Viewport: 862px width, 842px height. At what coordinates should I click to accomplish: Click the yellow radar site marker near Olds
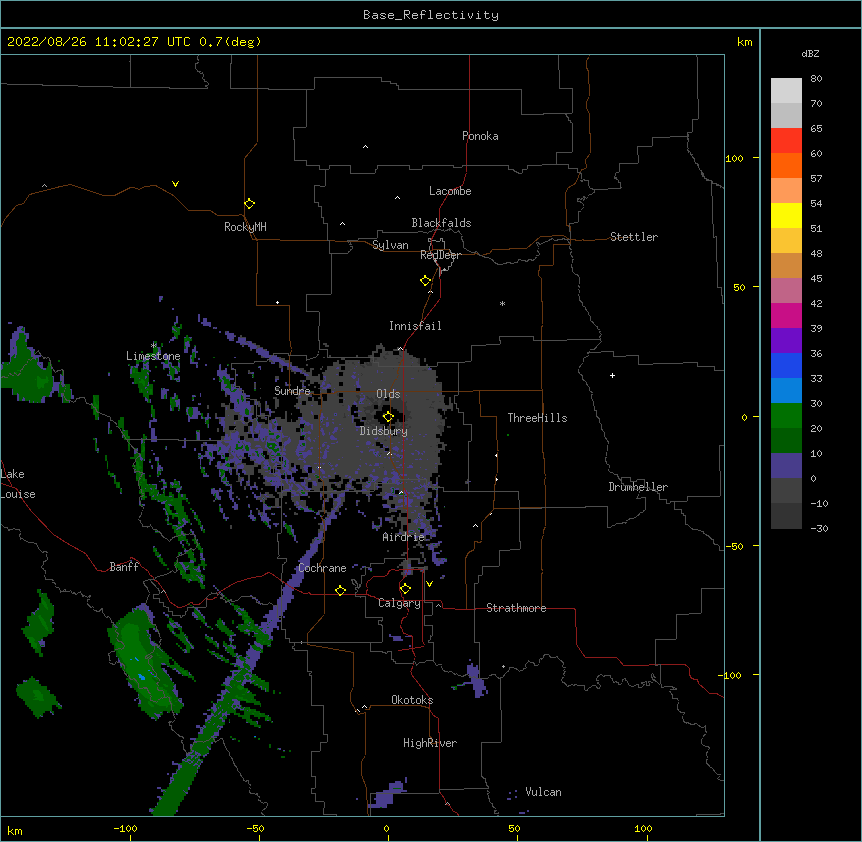tap(388, 416)
